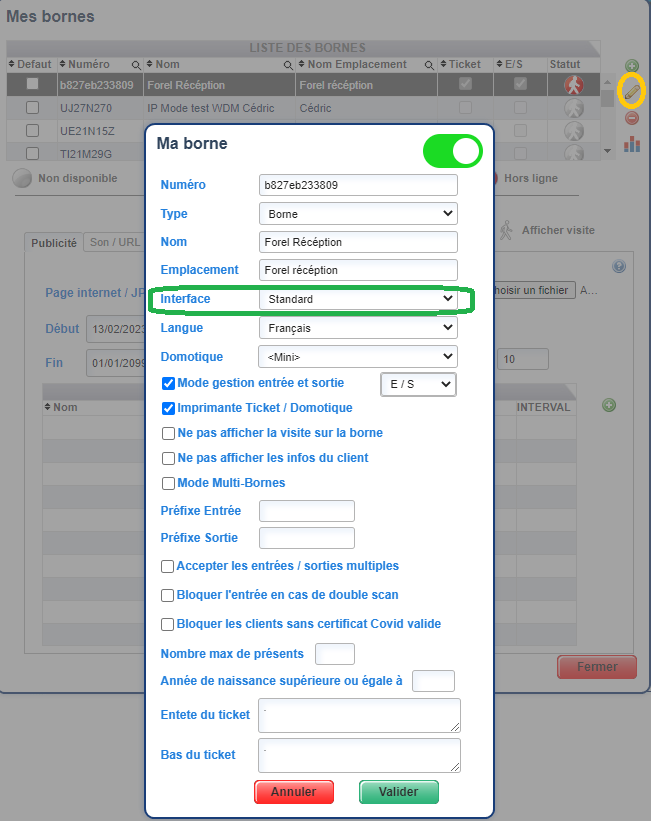The height and width of the screenshot is (821, 651).
Task: Check Bloquer l'entrée en cas de double scan
Action: click(168, 595)
